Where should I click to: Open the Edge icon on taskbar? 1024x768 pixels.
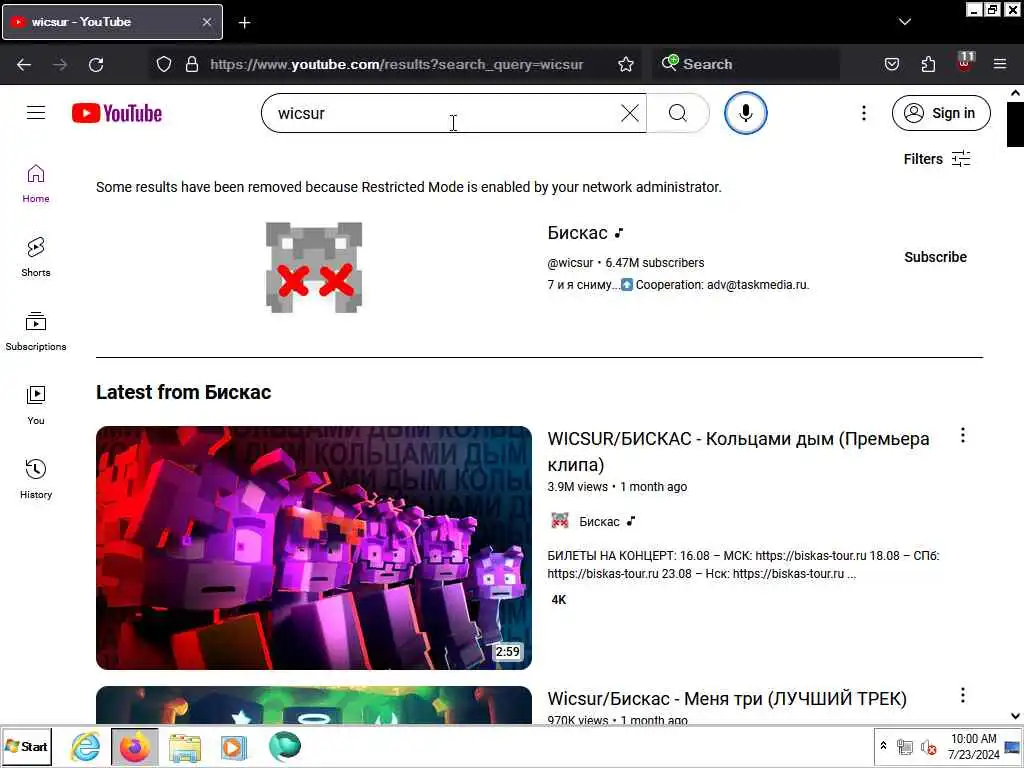coord(285,746)
